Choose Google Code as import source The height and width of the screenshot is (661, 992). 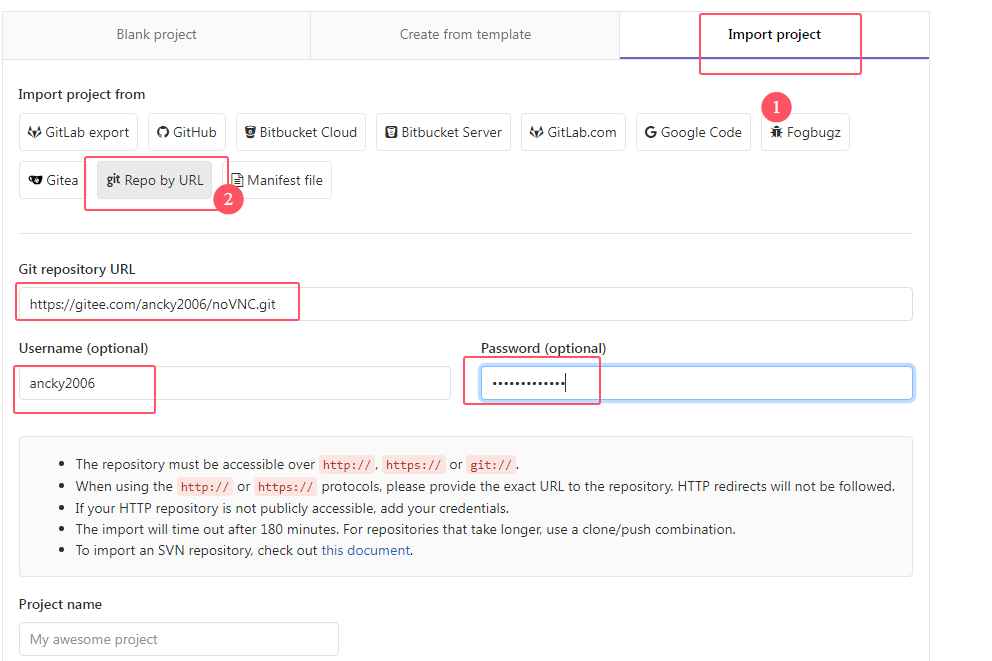pyautogui.click(x=693, y=132)
